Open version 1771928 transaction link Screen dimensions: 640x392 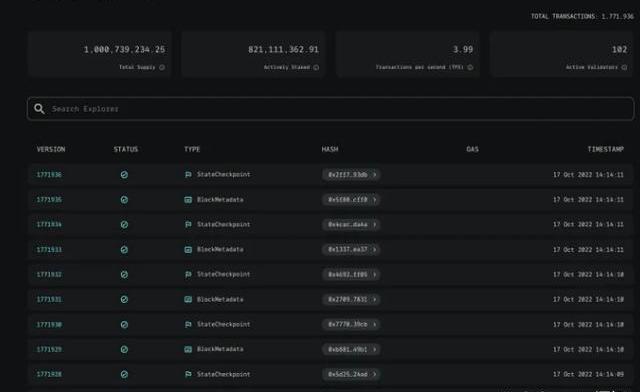click(x=49, y=374)
